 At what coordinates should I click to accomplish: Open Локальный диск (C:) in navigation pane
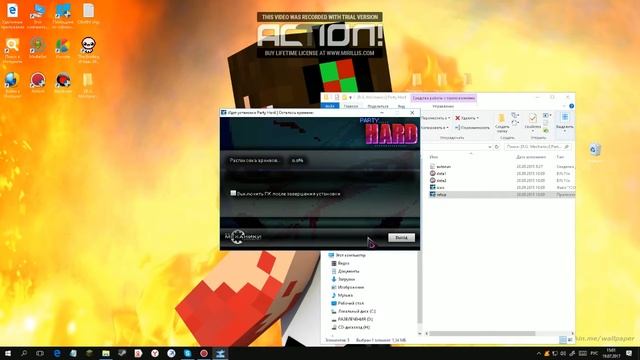(353, 311)
